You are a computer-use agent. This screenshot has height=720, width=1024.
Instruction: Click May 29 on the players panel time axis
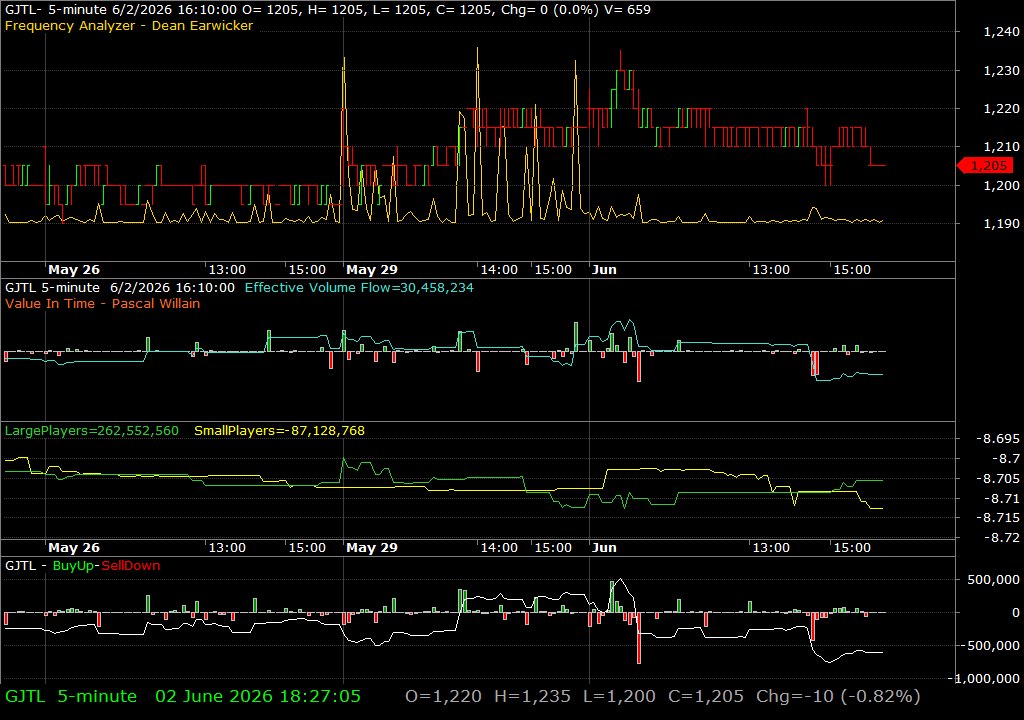point(372,548)
